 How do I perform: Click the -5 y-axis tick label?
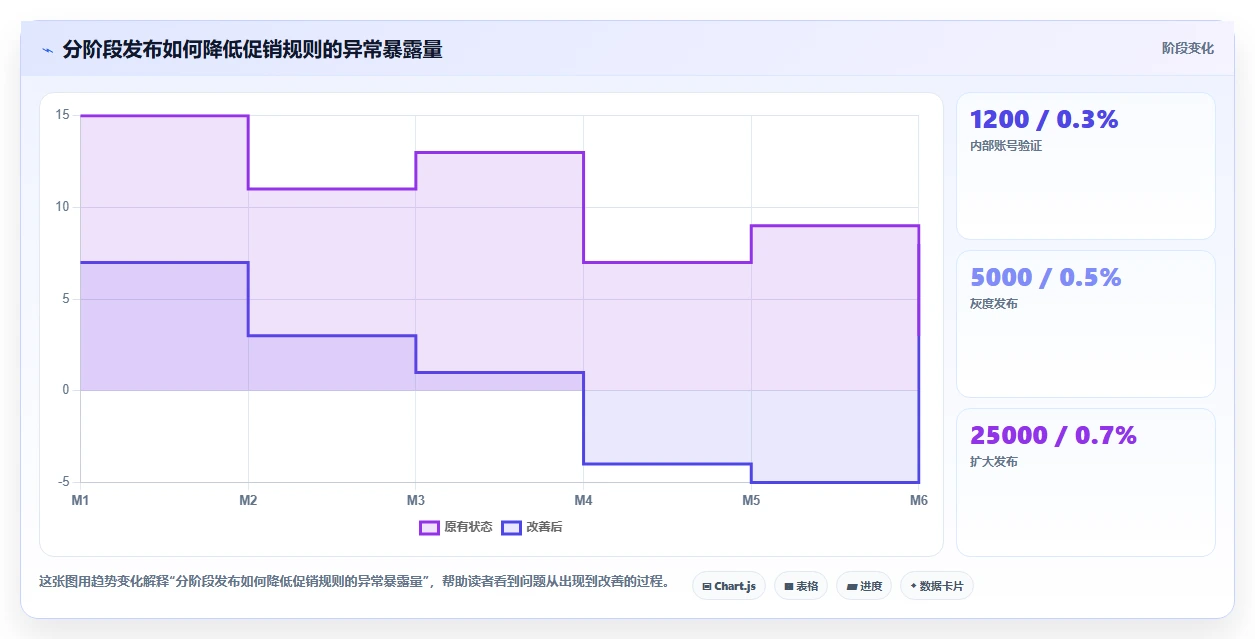(x=65, y=482)
